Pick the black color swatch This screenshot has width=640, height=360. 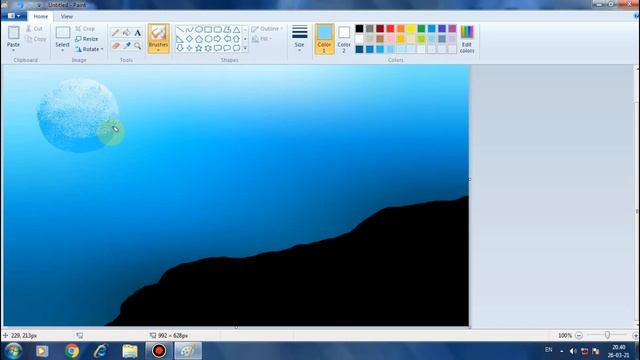(x=359, y=29)
